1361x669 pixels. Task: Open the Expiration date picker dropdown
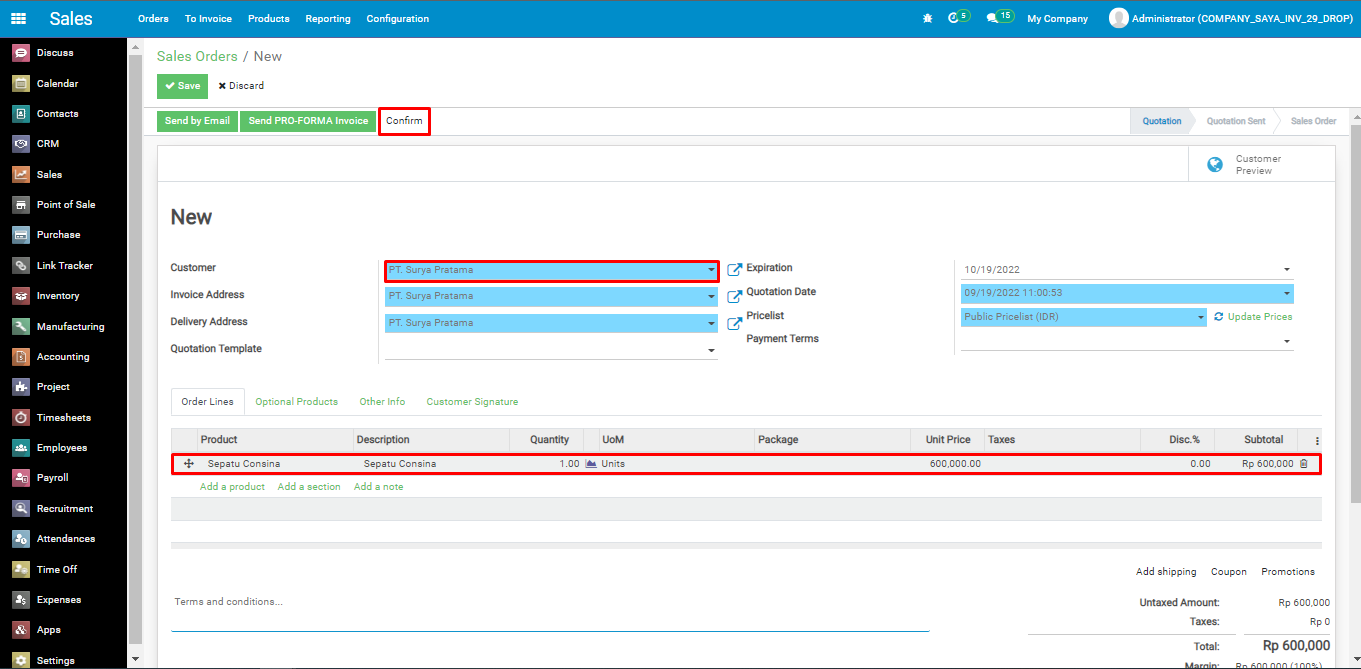click(1286, 270)
